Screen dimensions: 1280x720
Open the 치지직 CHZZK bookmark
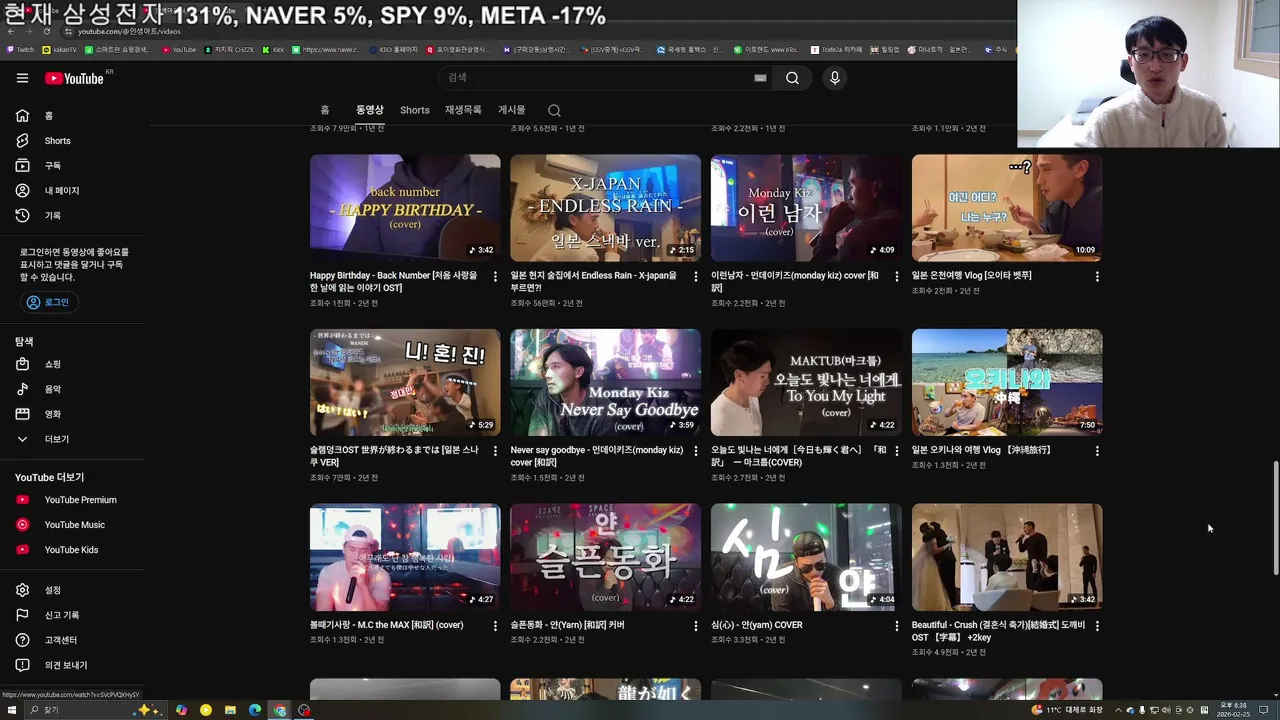(x=229, y=49)
